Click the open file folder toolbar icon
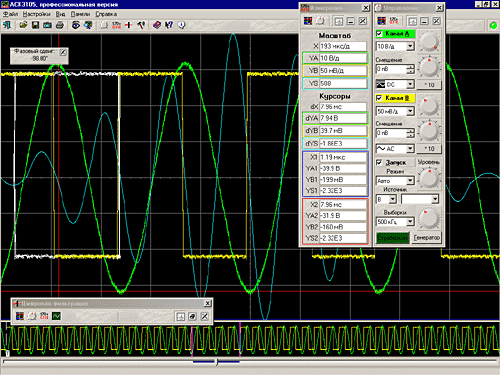This screenshot has height=375, width=500. (23, 25)
